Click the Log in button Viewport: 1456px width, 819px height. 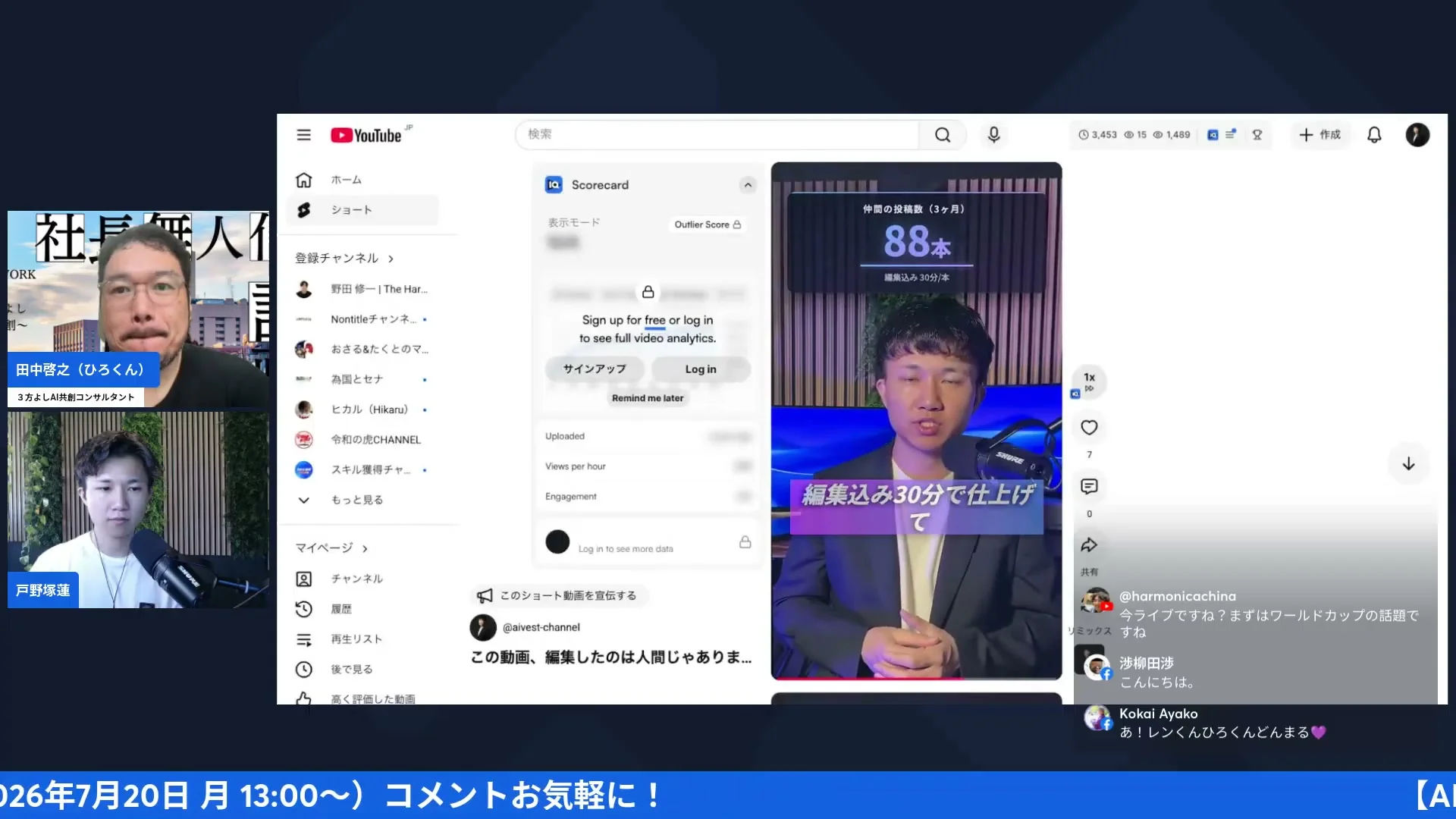click(x=701, y=369)
